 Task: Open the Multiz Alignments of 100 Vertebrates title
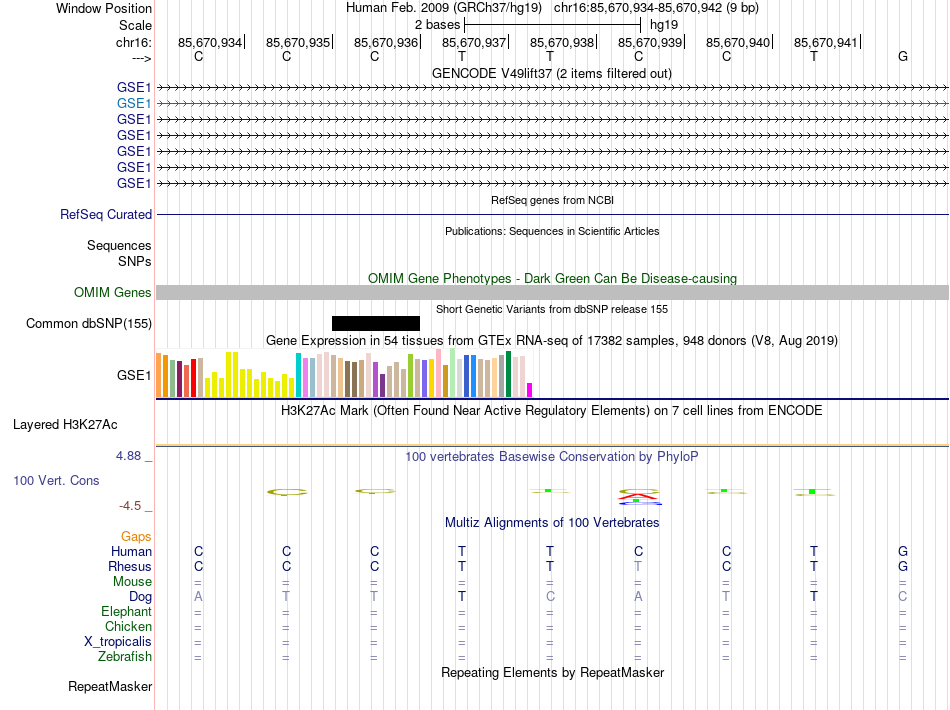pyautogui.click(x=551, y=522)
